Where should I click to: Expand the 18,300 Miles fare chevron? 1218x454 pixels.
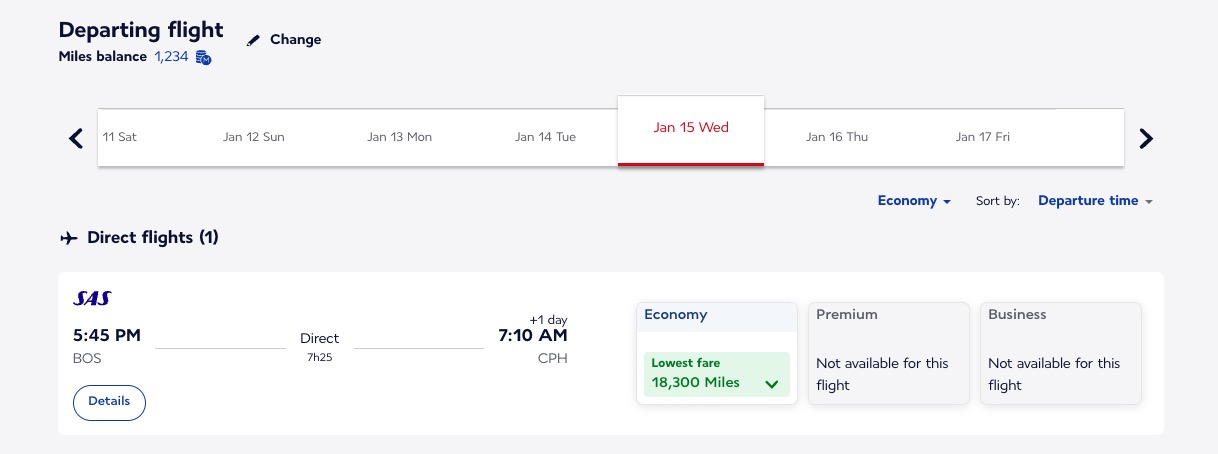(771, 384)
